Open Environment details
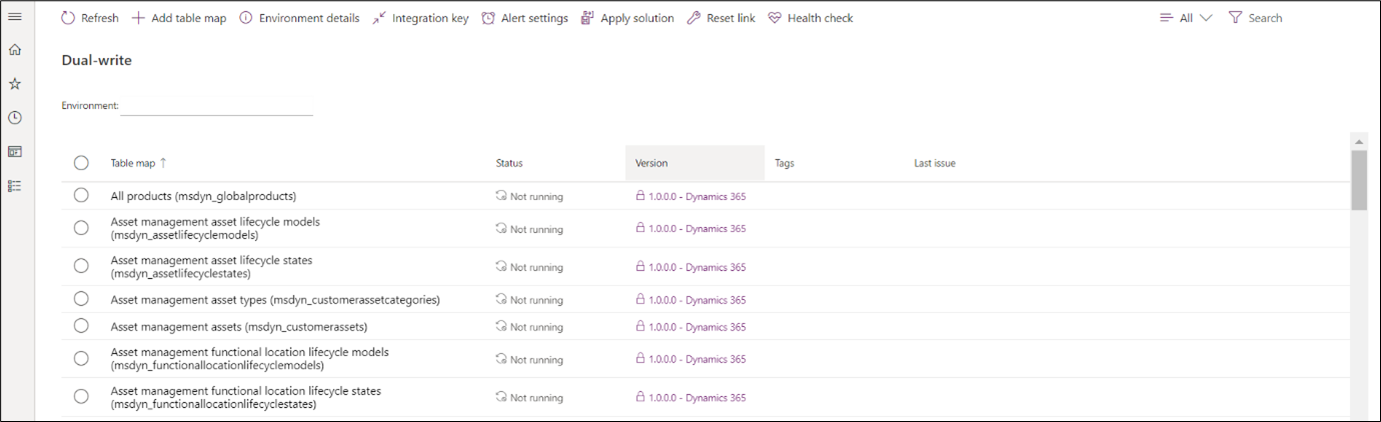This screenshot has width=1381, height=422. (299, 18)
